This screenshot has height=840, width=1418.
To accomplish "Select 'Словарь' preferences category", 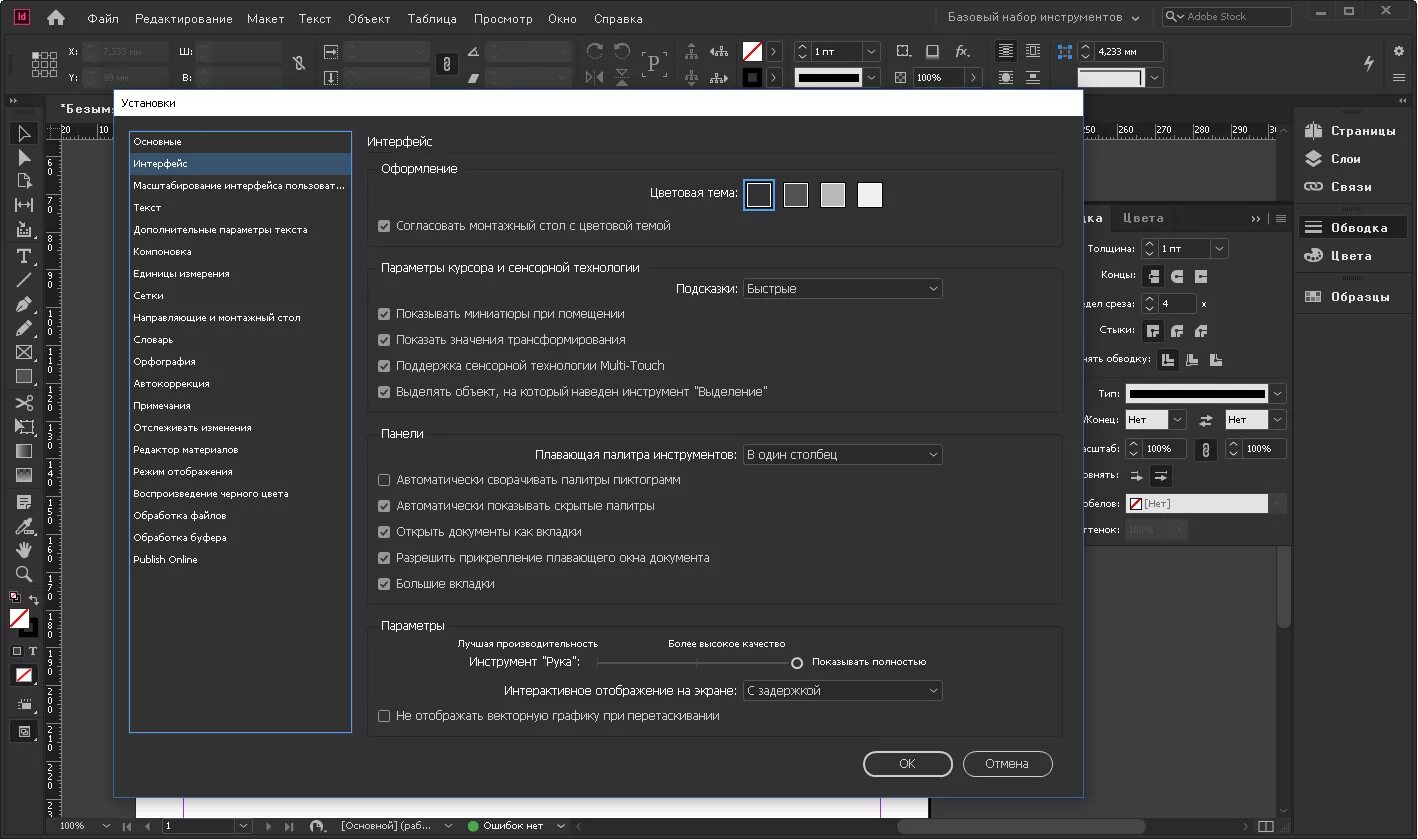I will pyautogui.click(x=240, y=340).
